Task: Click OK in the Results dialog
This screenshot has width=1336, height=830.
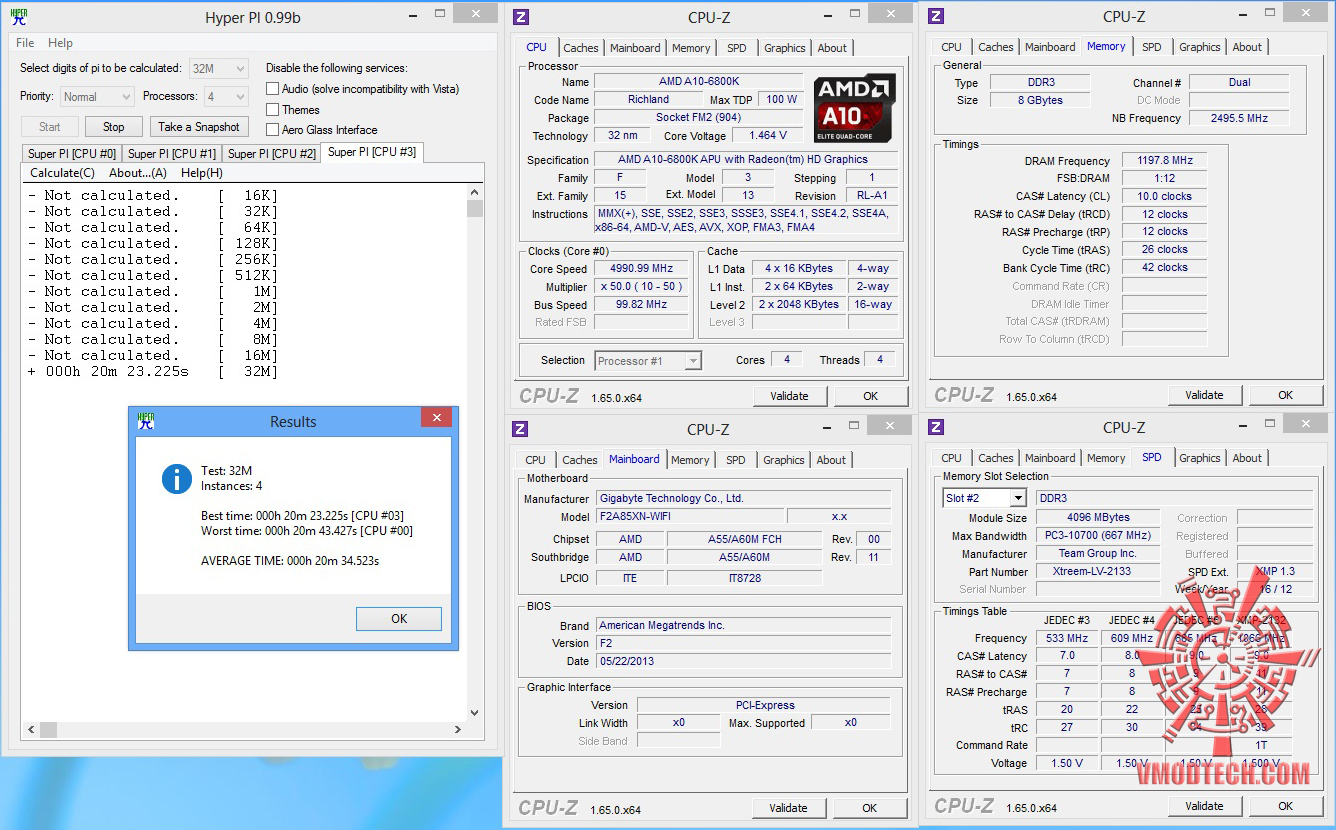Action: pyautogui.click(x=399, y=619)
